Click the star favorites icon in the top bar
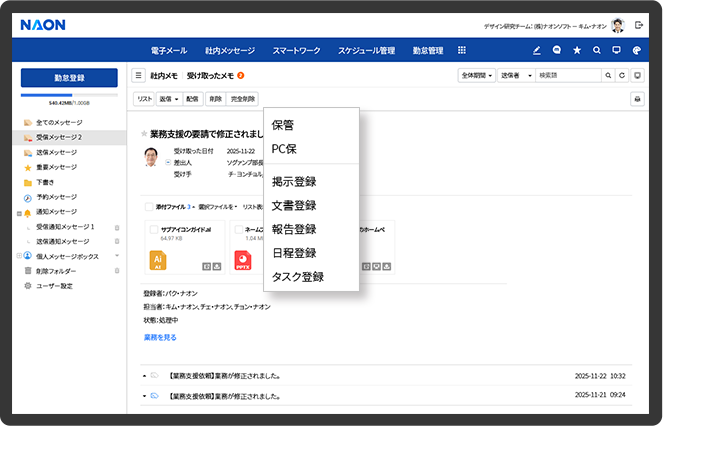Screen dimensions: 710x460 (x=576, y=50)
